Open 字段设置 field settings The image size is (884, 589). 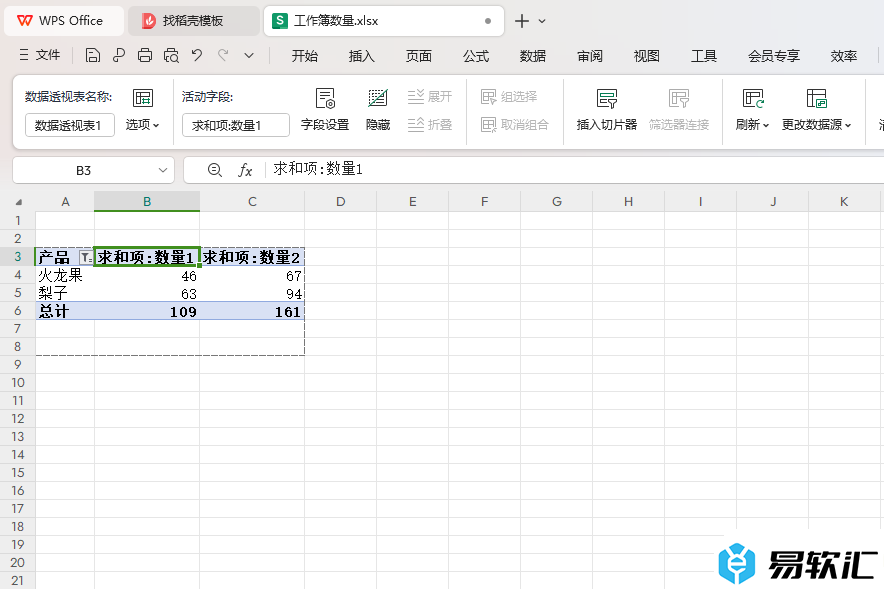[325, 109]
